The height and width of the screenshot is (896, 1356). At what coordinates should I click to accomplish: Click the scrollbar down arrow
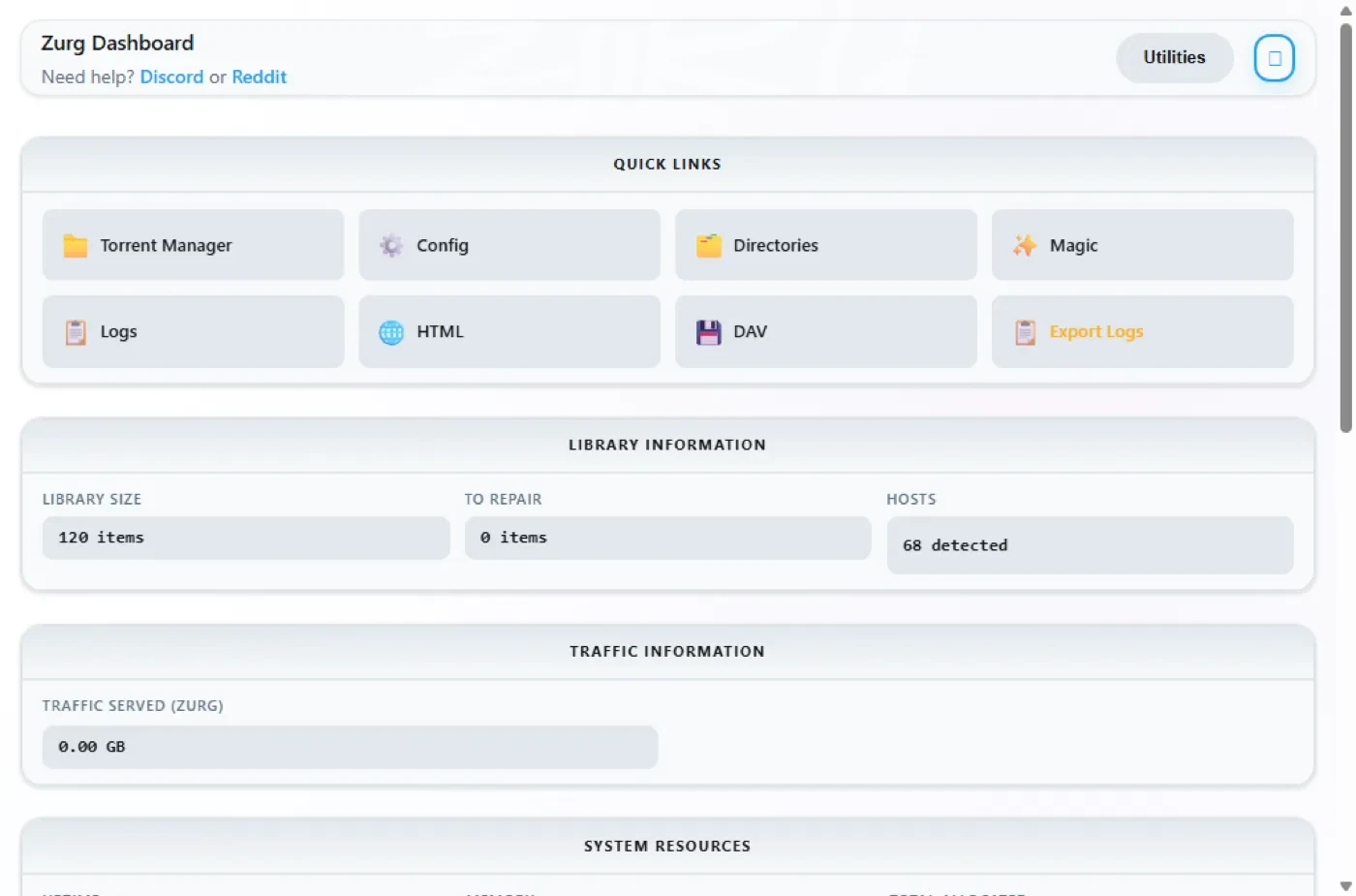(x=1345, y=886)
